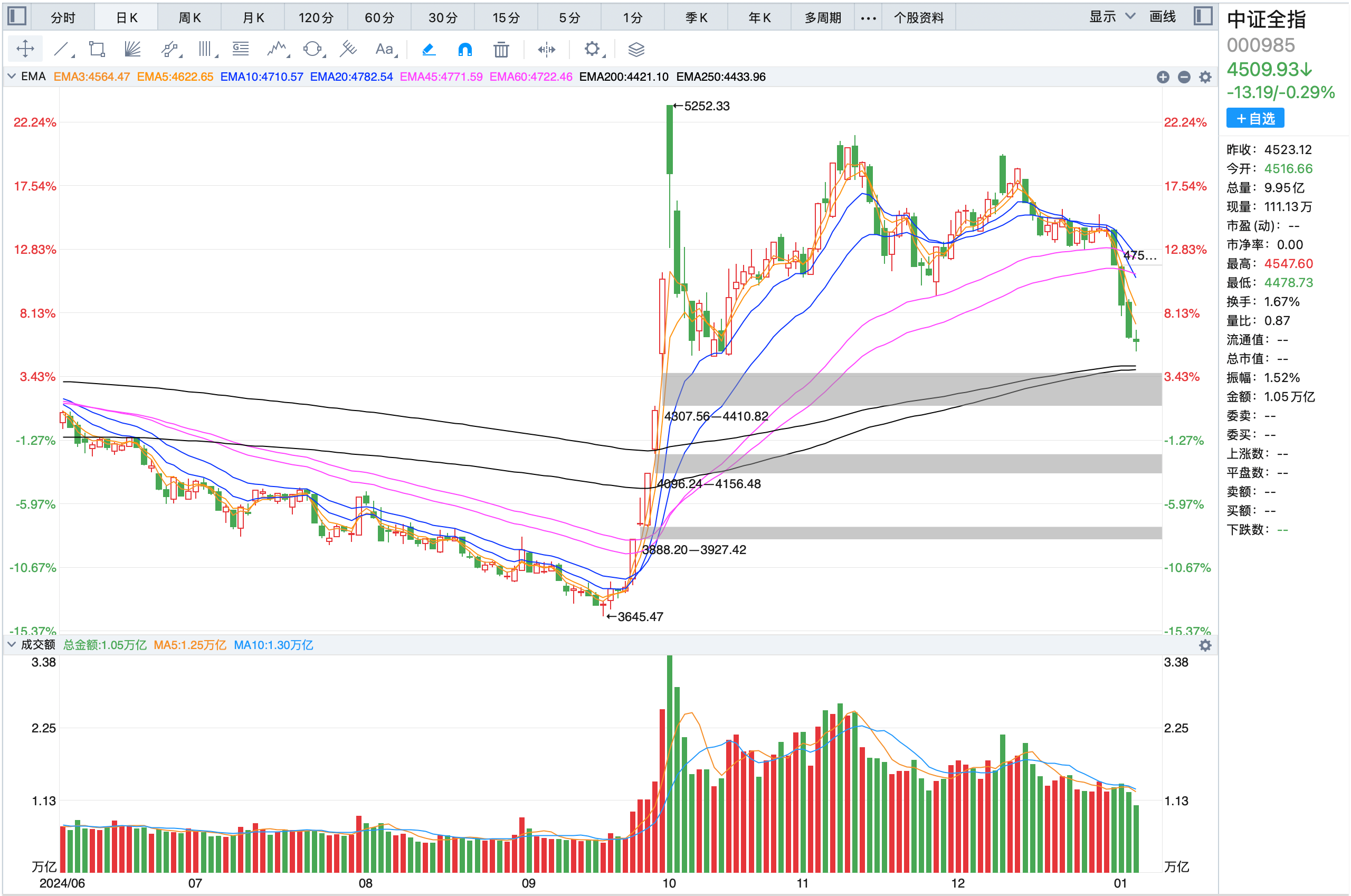
Task: Switch to the 60分 period tab
Action: point(379,18)
